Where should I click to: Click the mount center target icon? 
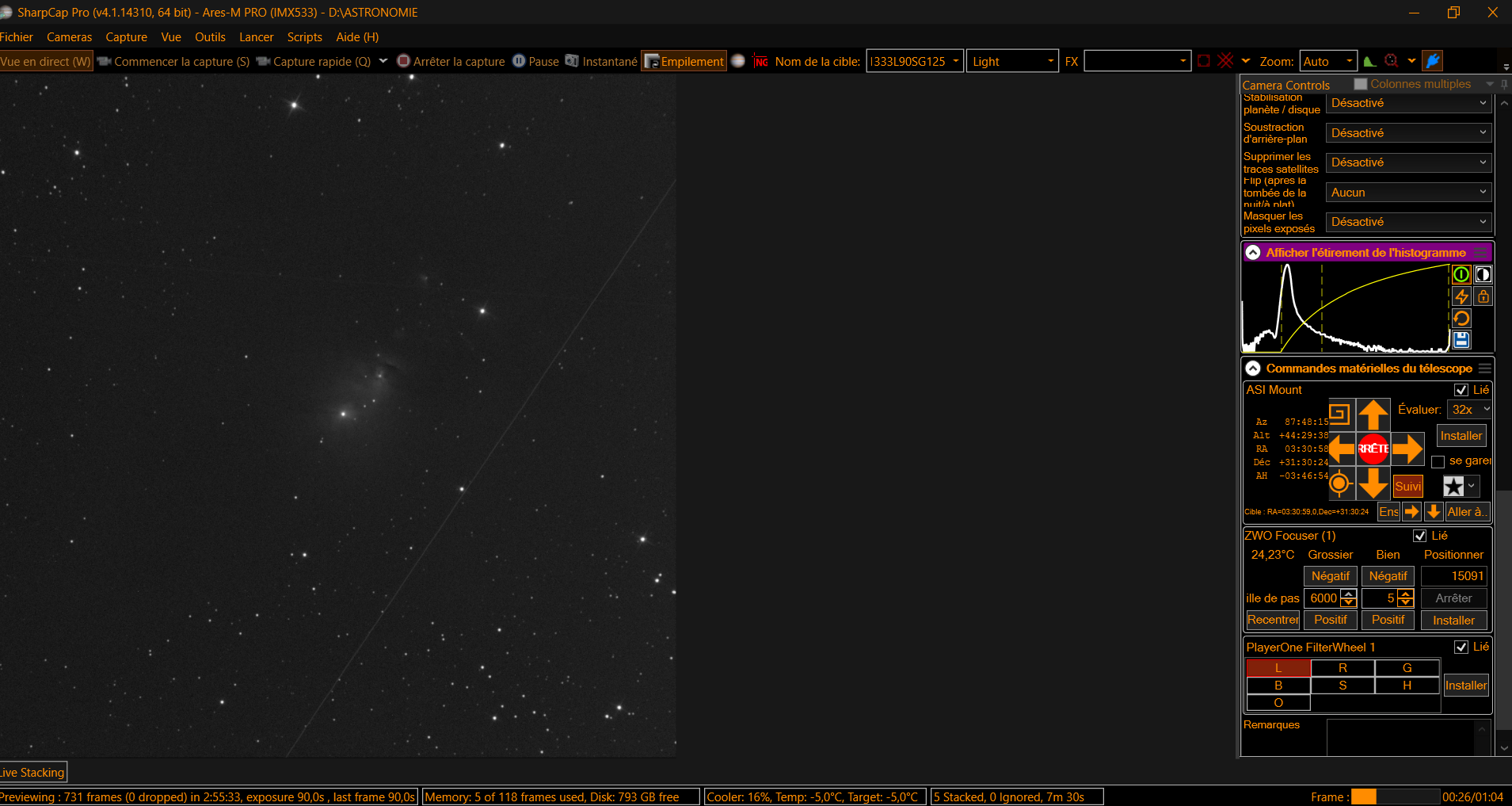click(x=1339, y=483)
